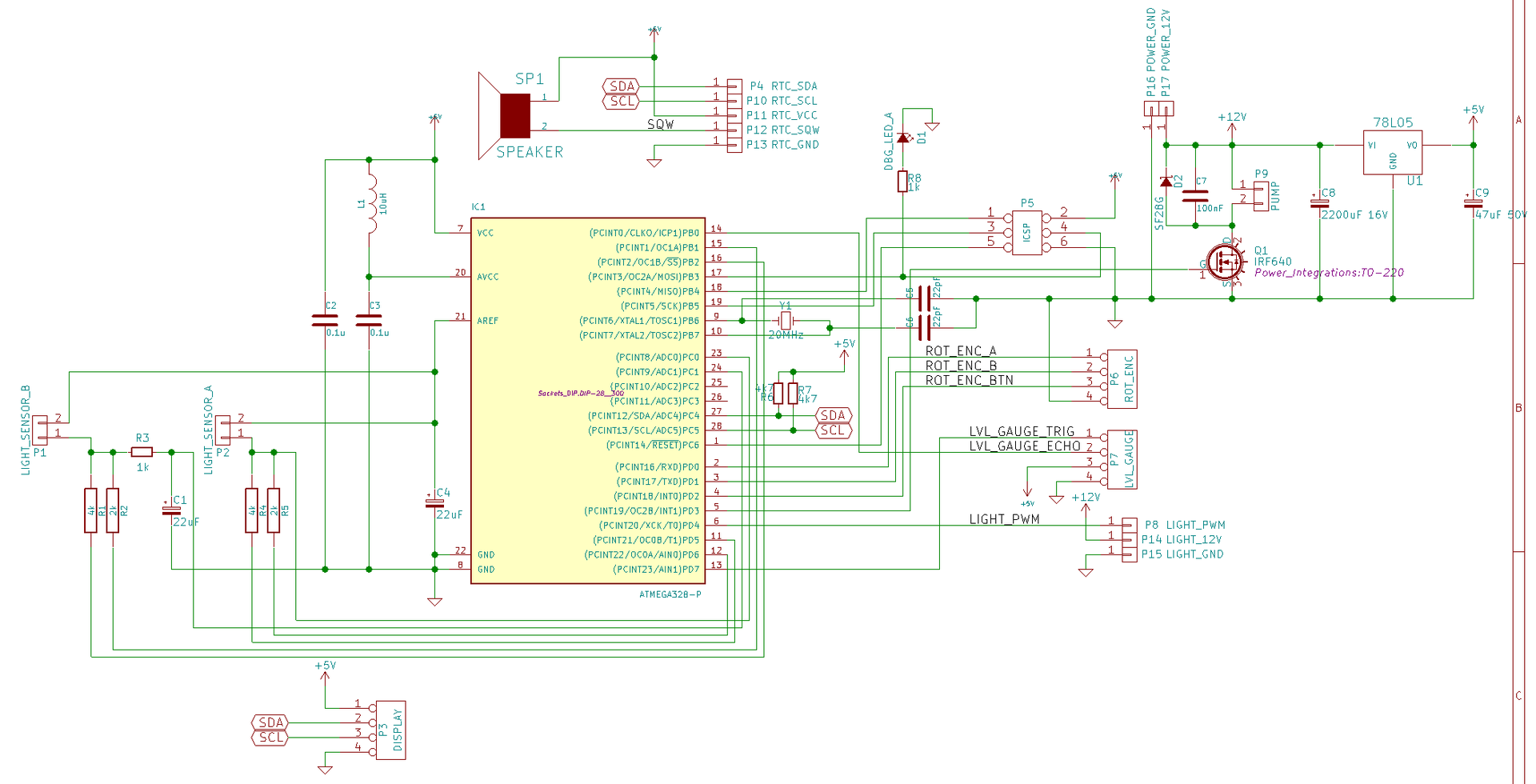
Task: Click the R1 4k resistor body
Action: click(x=91, y=510)
